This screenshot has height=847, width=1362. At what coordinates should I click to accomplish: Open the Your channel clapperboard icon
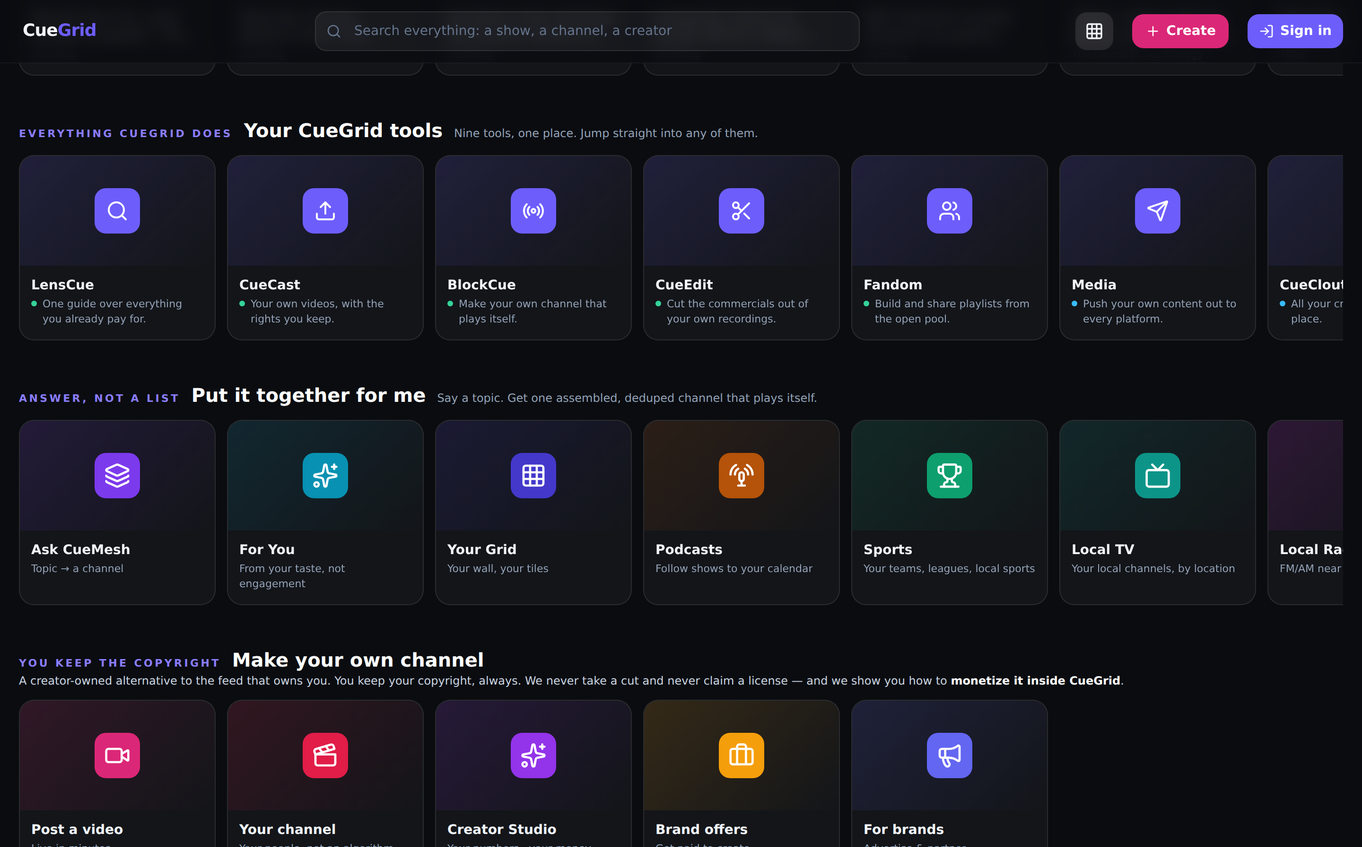point(325,755)
